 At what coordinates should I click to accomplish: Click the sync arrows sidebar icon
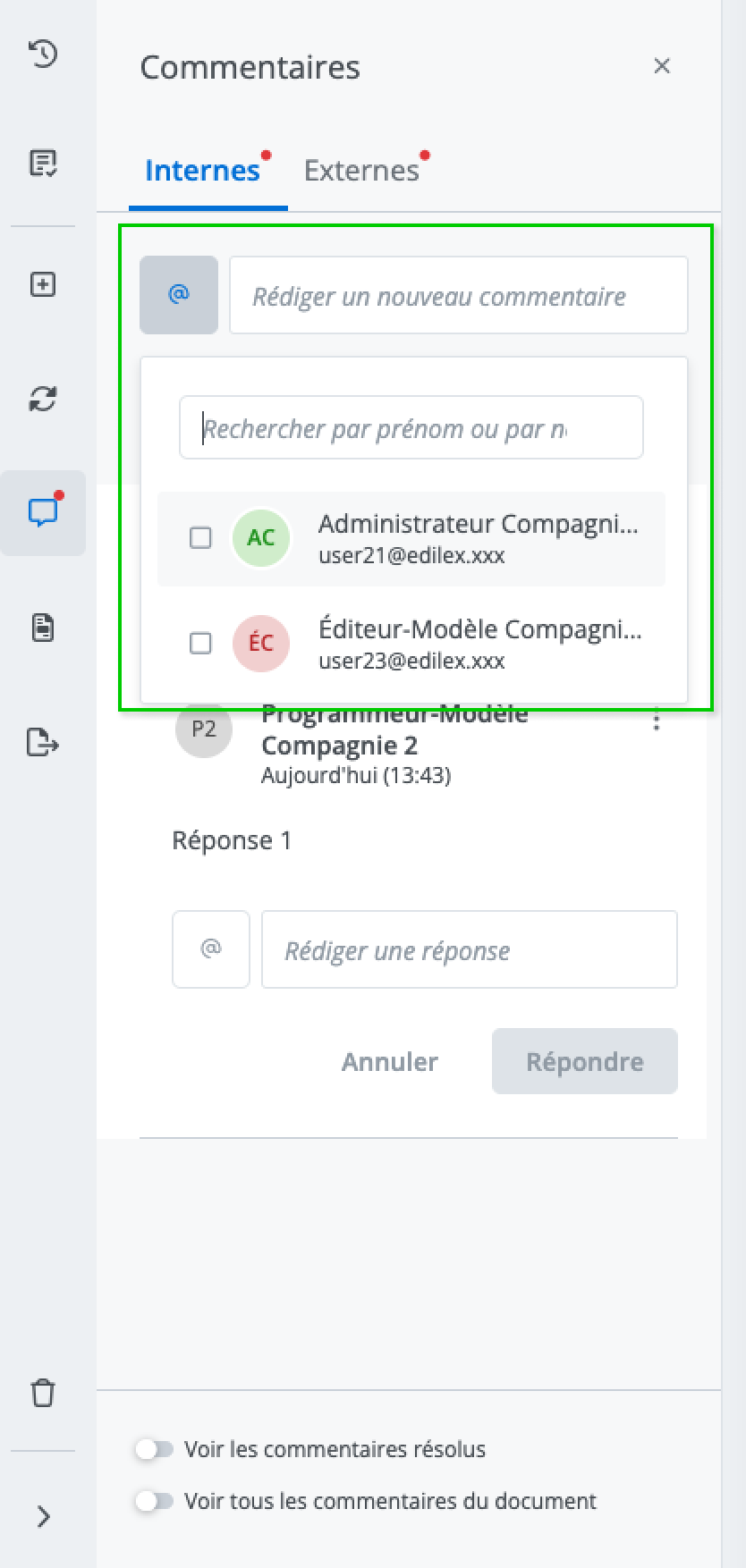43,398
